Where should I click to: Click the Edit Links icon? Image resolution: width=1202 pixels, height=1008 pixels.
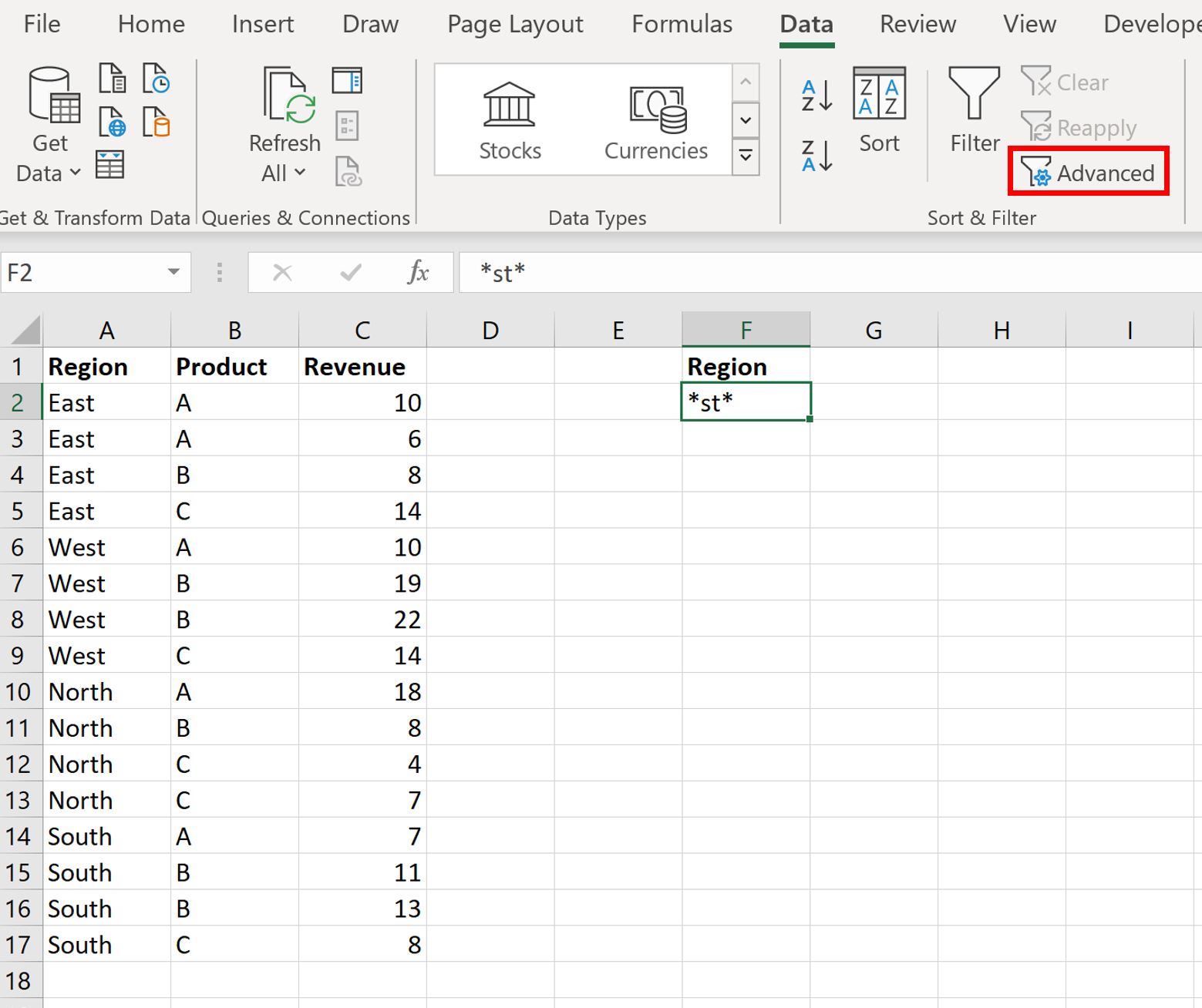click(348, 173)
